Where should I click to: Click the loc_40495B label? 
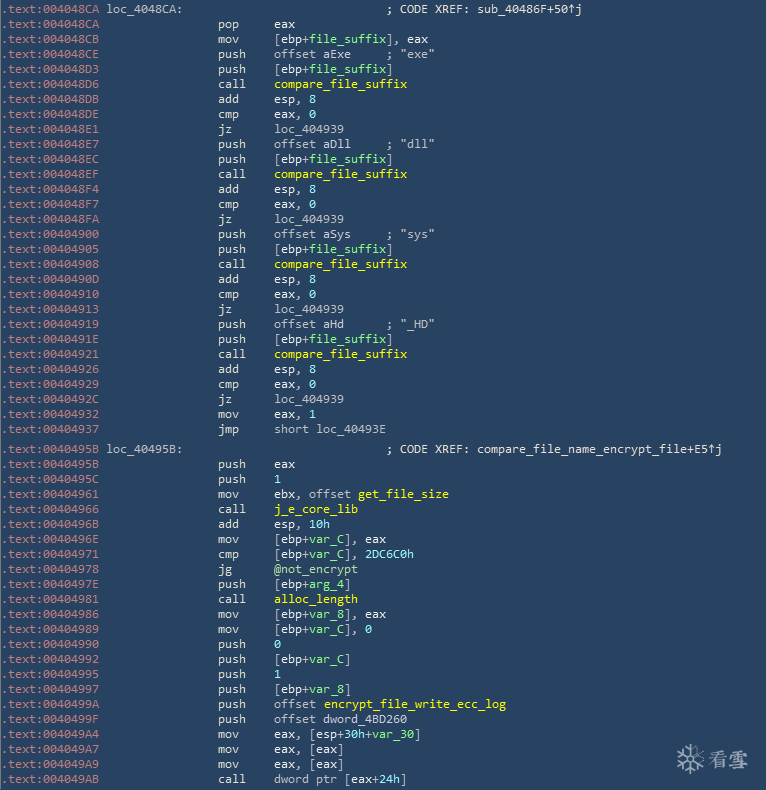(x=144, y=449)
